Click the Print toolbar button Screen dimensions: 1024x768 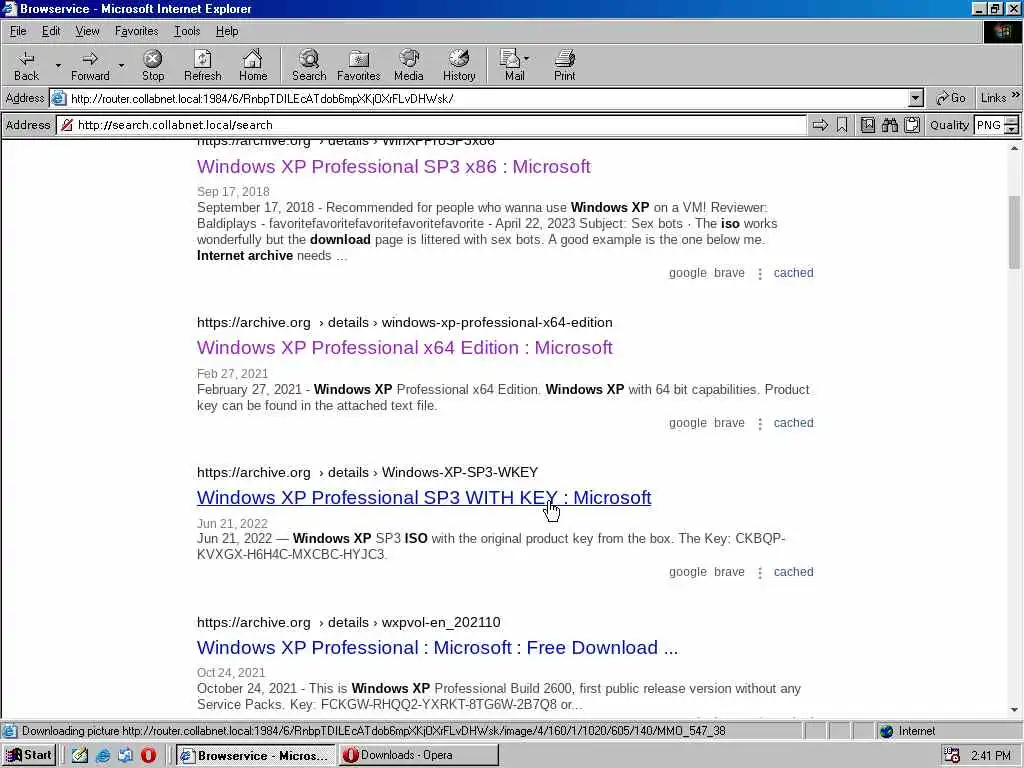(x=565, y=65)
